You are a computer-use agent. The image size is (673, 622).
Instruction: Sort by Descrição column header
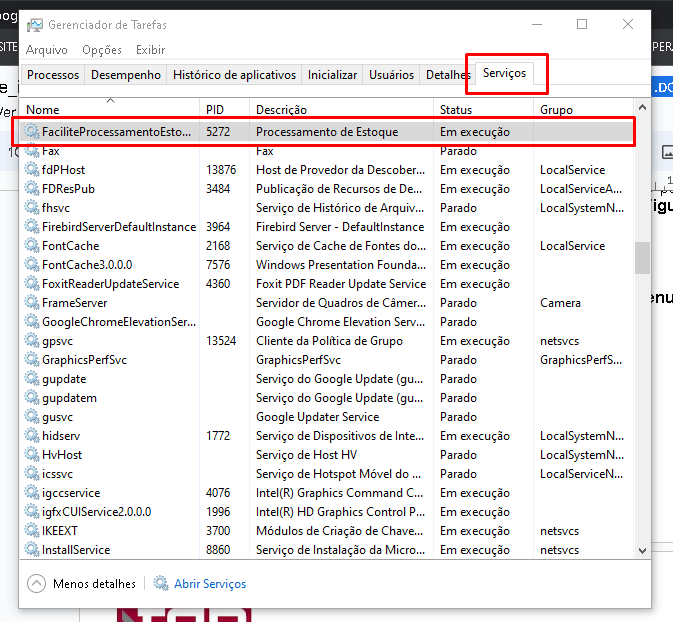coord(341,109)
